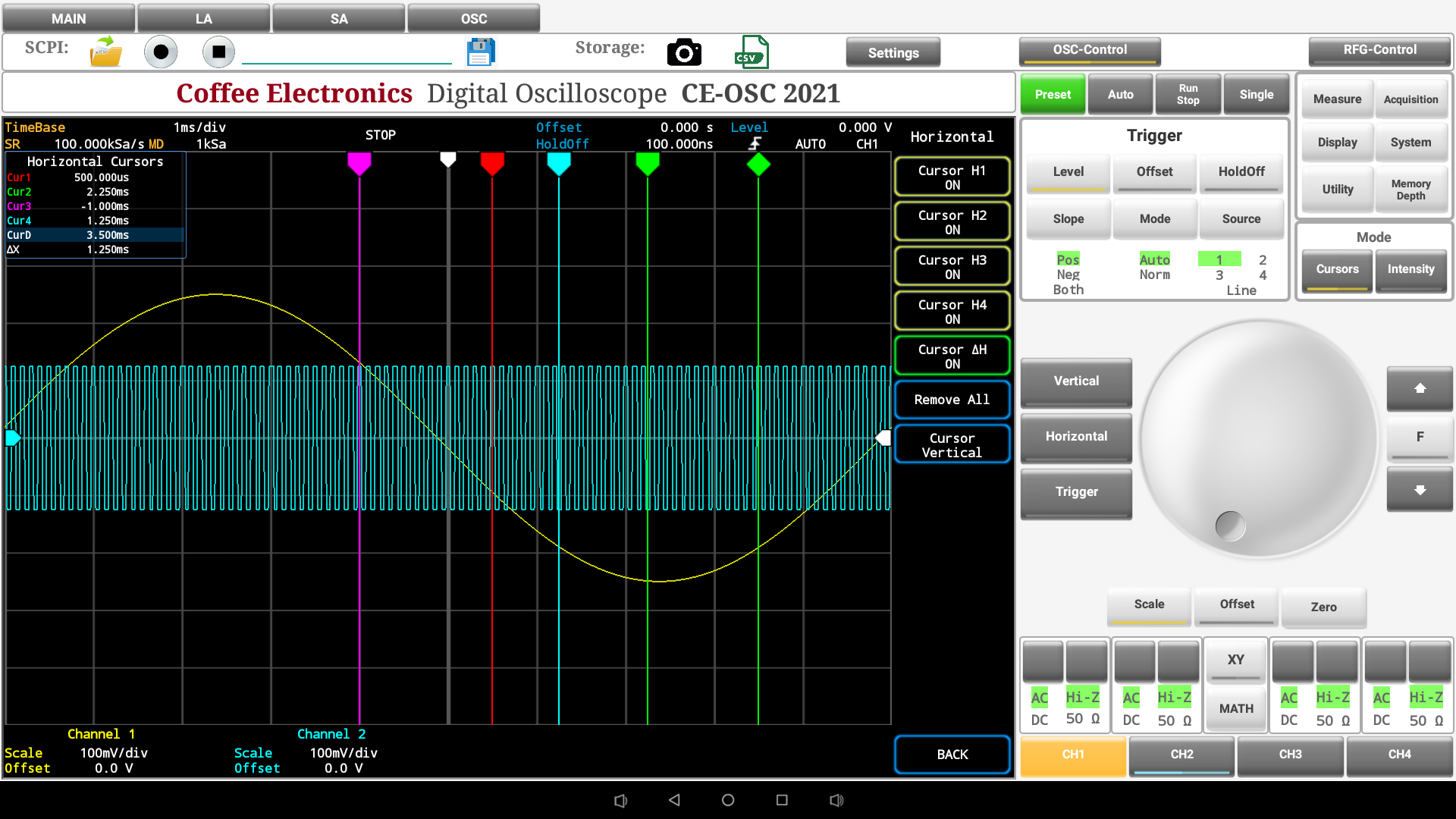Click the down arrow button beside knob
The height and width of the screenshot is (819, 1456).
tap(1420, 490)
